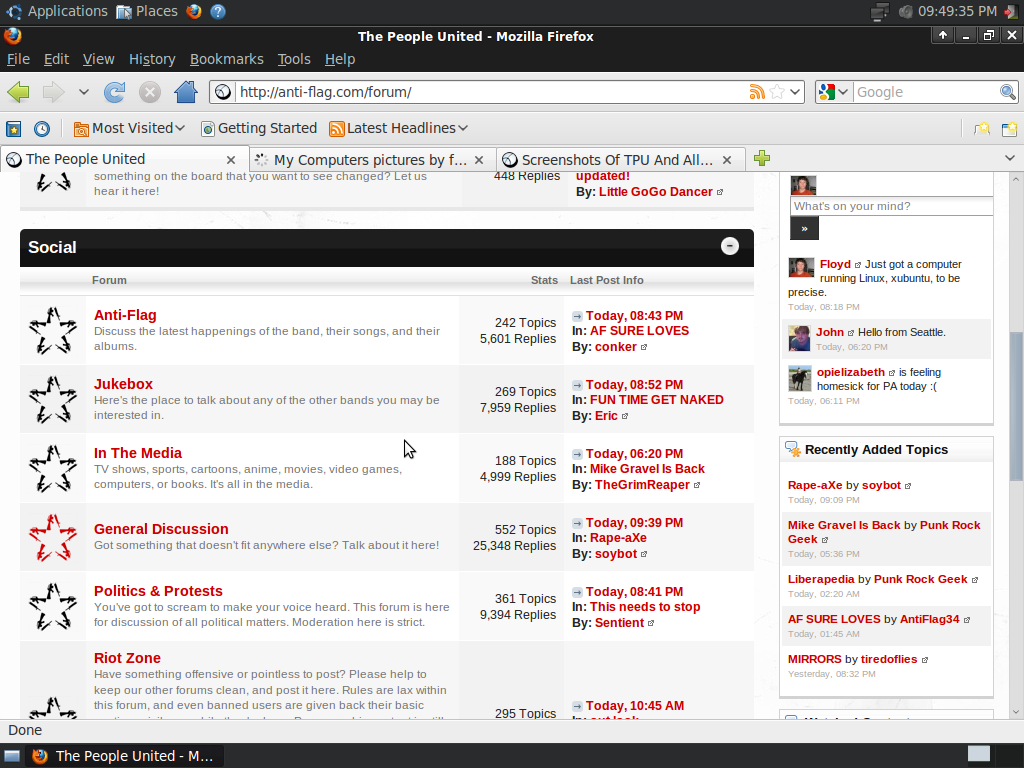This screenshot has height=768, width=1024.
Task: Open the Bookmarks menu
Action: point(226,59)
